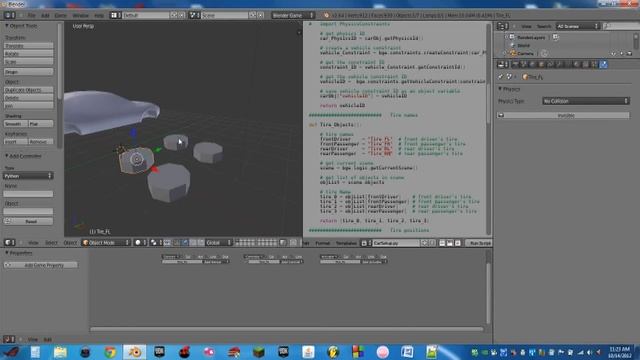Collapse the Object Tools panel
Image resolution: width=640 pixels, height=360 pixels.
pos(7,26)
